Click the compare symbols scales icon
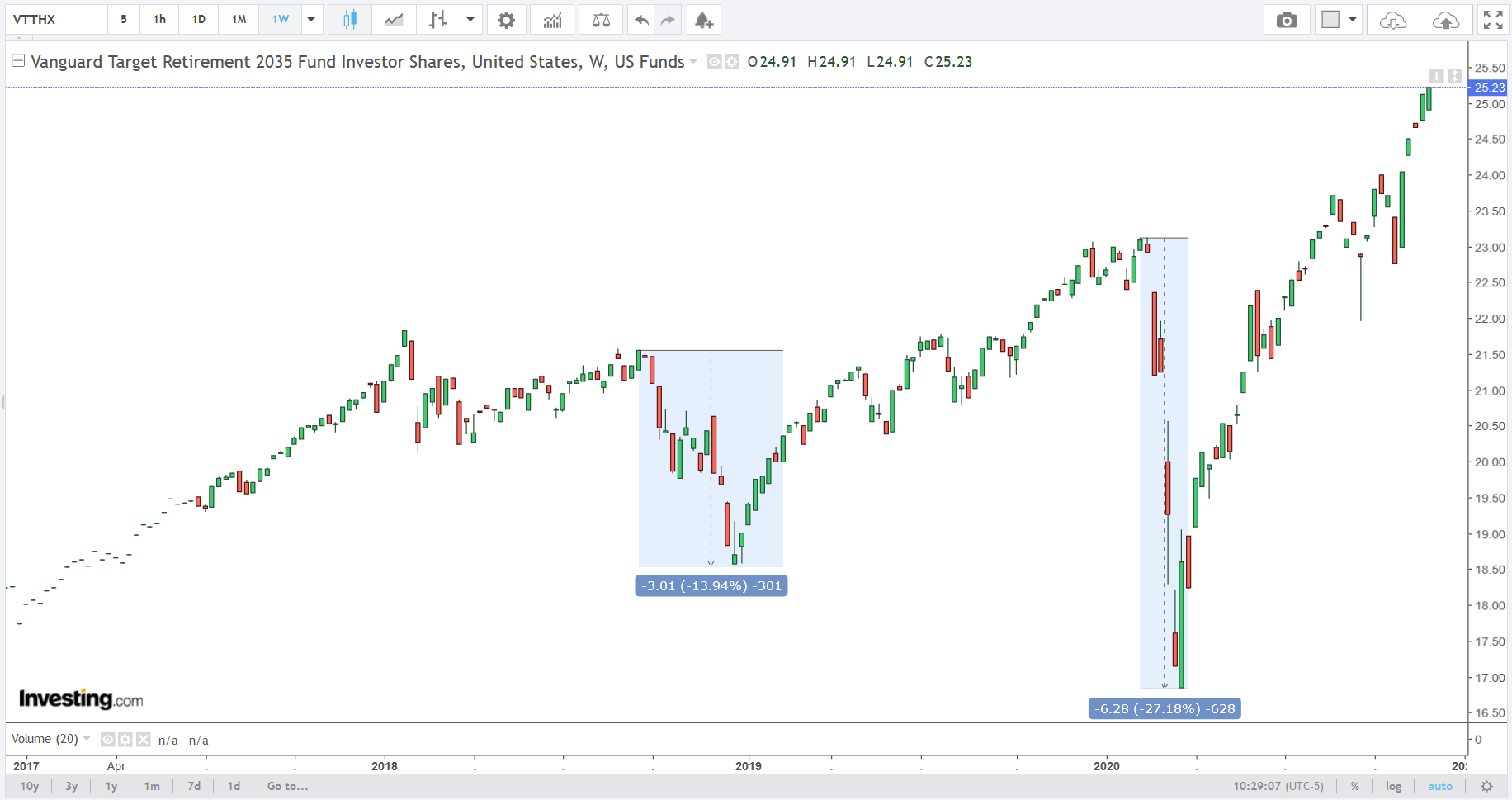 click(601, 20)
